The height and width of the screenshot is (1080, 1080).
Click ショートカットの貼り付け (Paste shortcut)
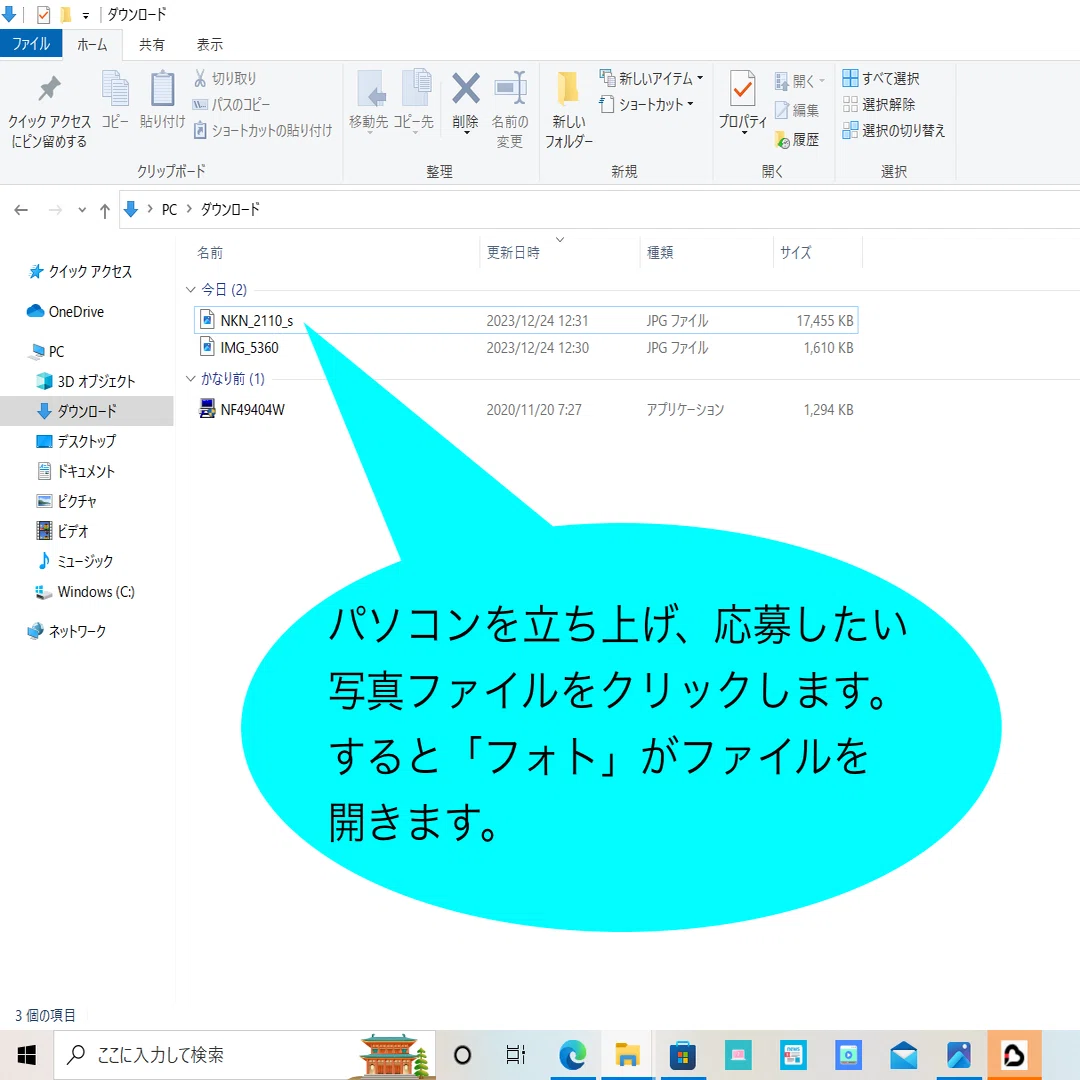point(263,130)
